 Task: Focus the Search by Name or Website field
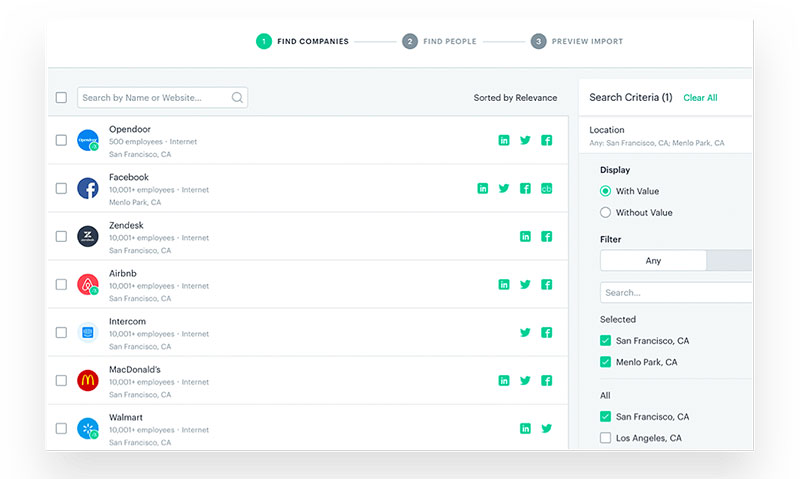click(x=162, y=97)
